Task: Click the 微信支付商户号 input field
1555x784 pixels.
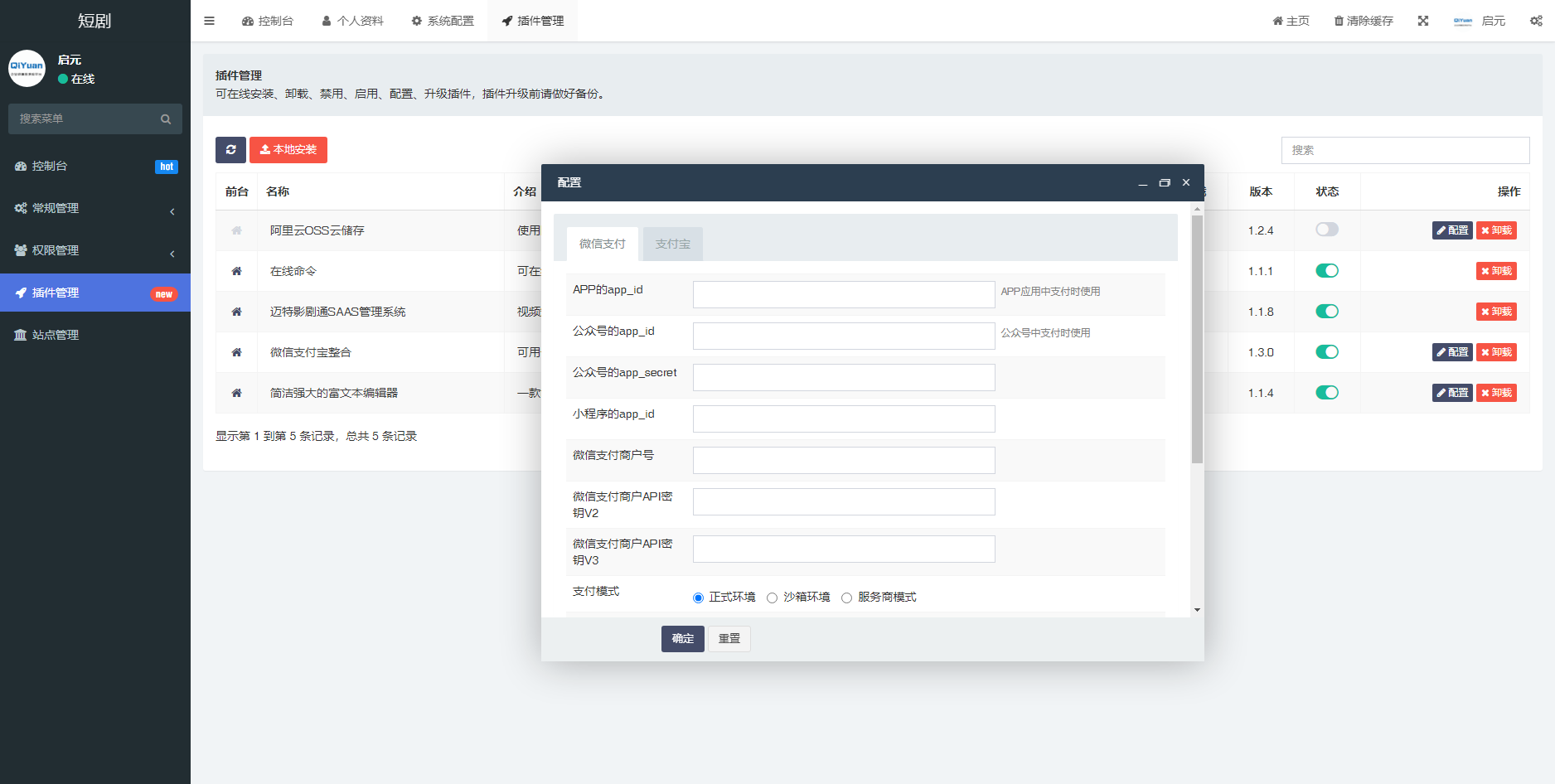Action: tap(843, 461)
